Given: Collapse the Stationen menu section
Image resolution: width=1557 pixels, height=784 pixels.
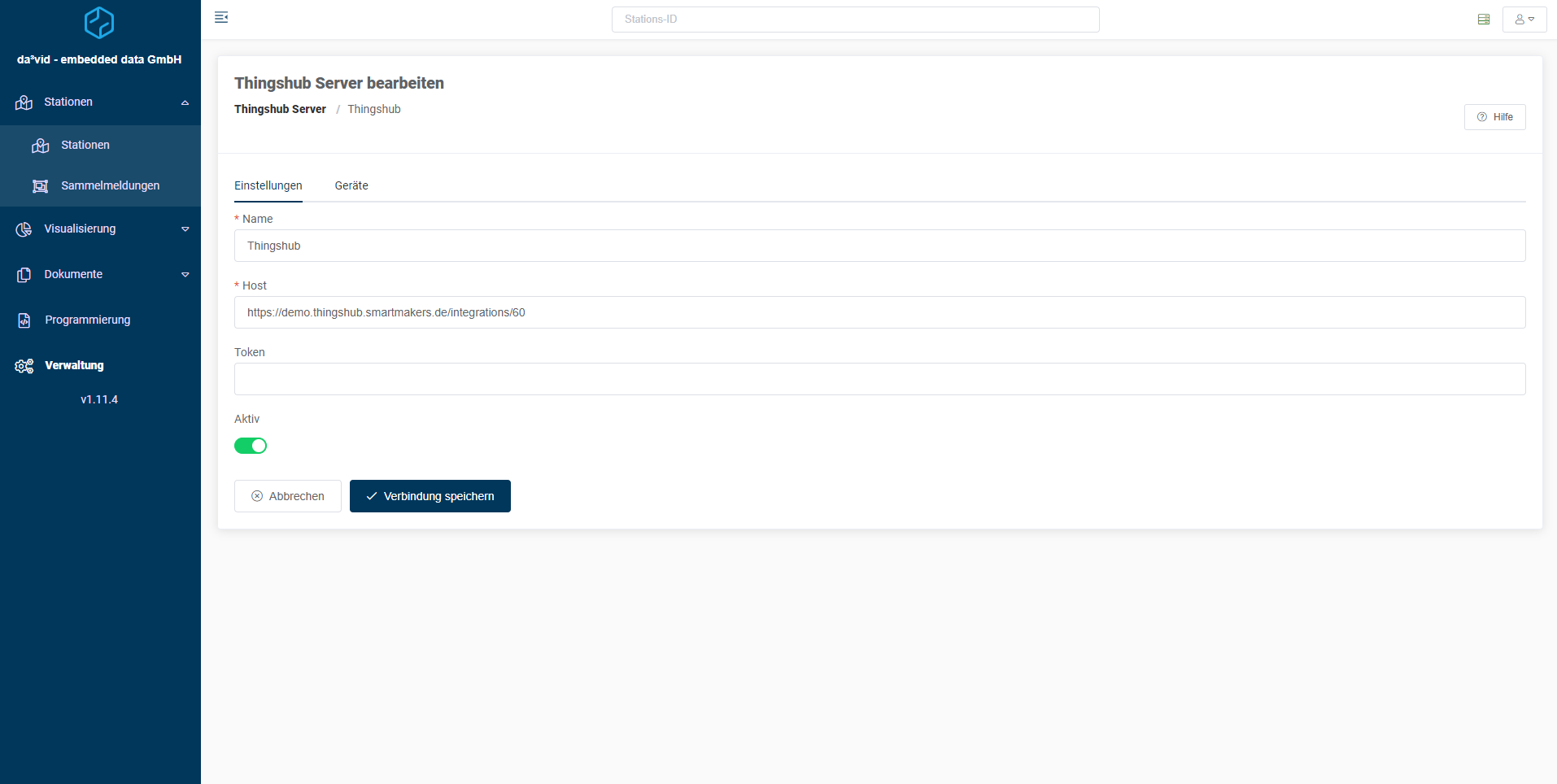Looking at the screenshot, I should click(185, 102).
